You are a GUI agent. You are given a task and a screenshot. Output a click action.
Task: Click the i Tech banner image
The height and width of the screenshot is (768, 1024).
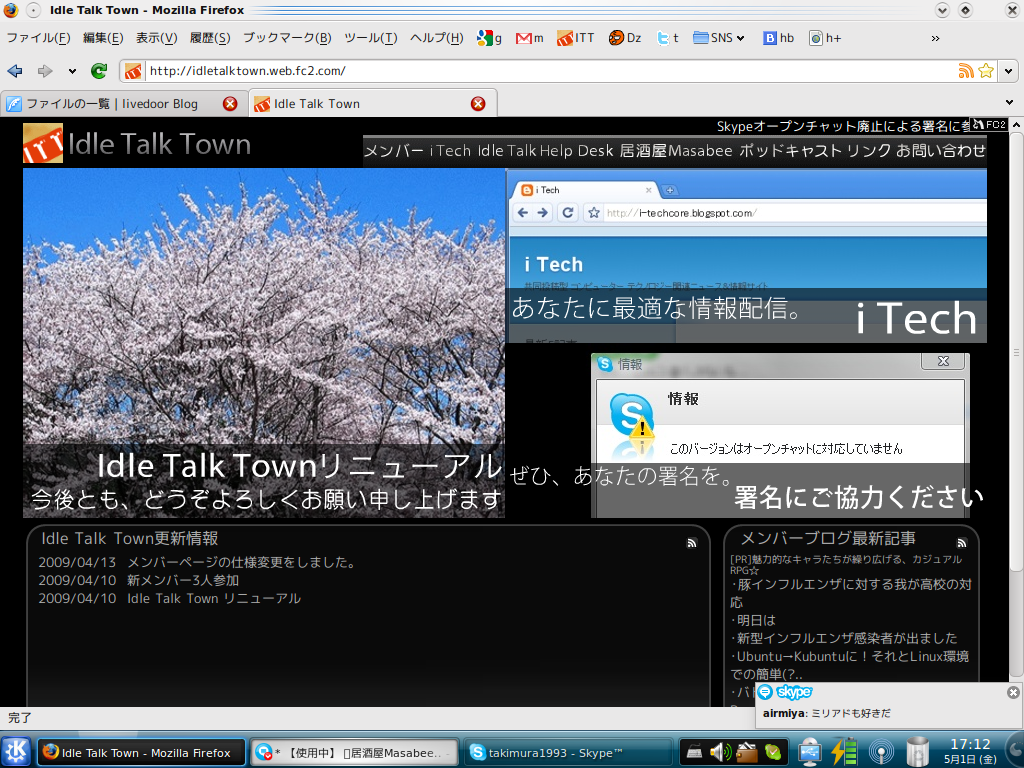coord(746,255)
